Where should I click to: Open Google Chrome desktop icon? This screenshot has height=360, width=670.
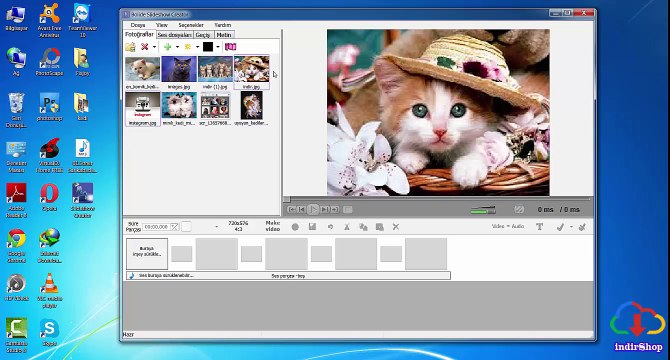tap(17, 245)
